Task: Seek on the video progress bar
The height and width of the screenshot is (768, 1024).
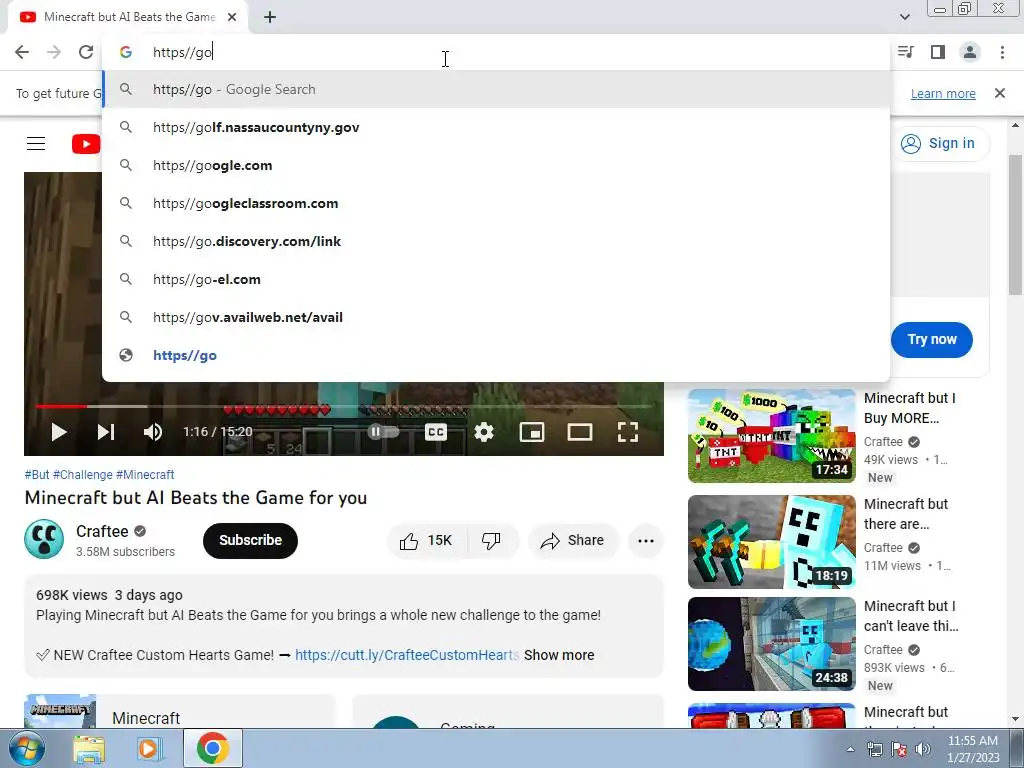Action: [344, 406]
